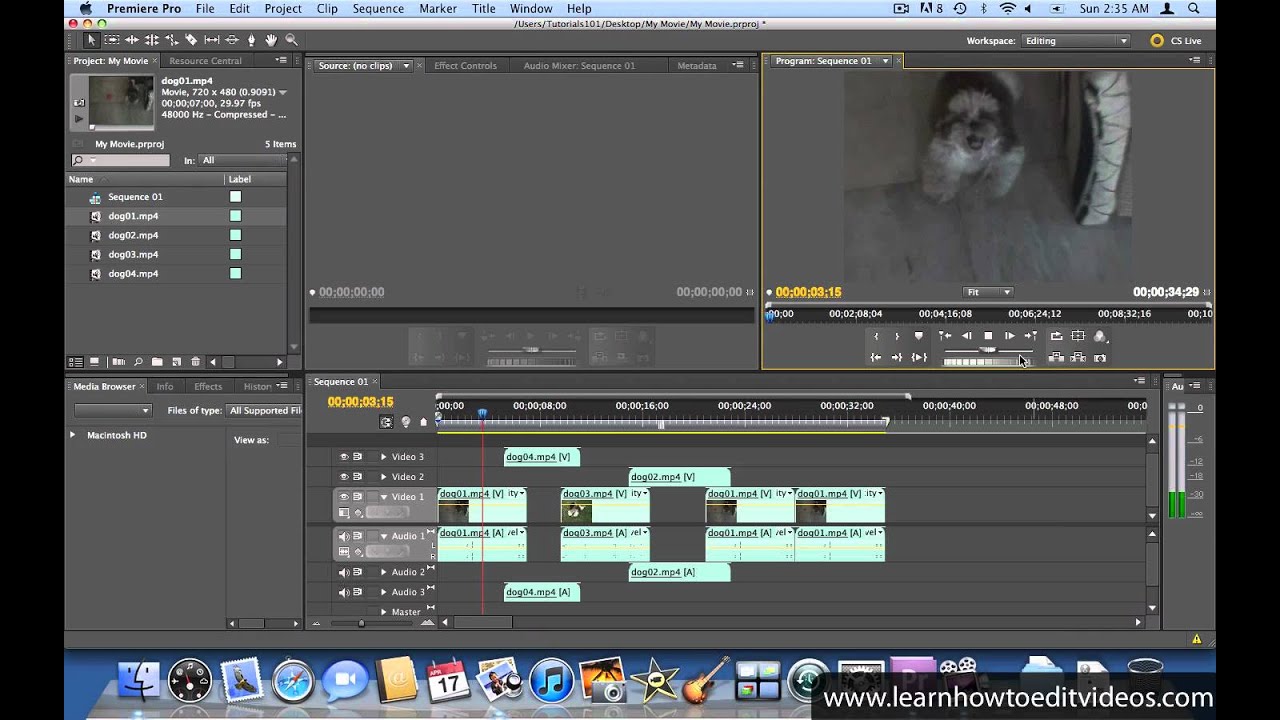The image size is (1280, 720).
Task: Go to next edit point
Action: pyautogui.click(x=1031, y=336)
